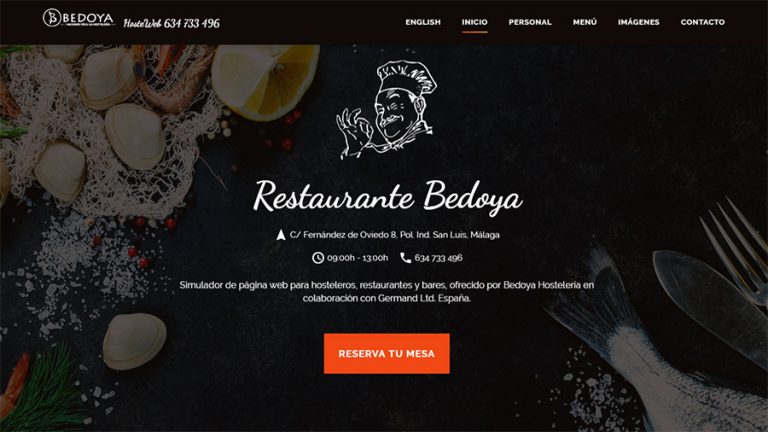768x432 pixels.
Task: Click the location arrow icon beside the address
Action: point(281,235)
